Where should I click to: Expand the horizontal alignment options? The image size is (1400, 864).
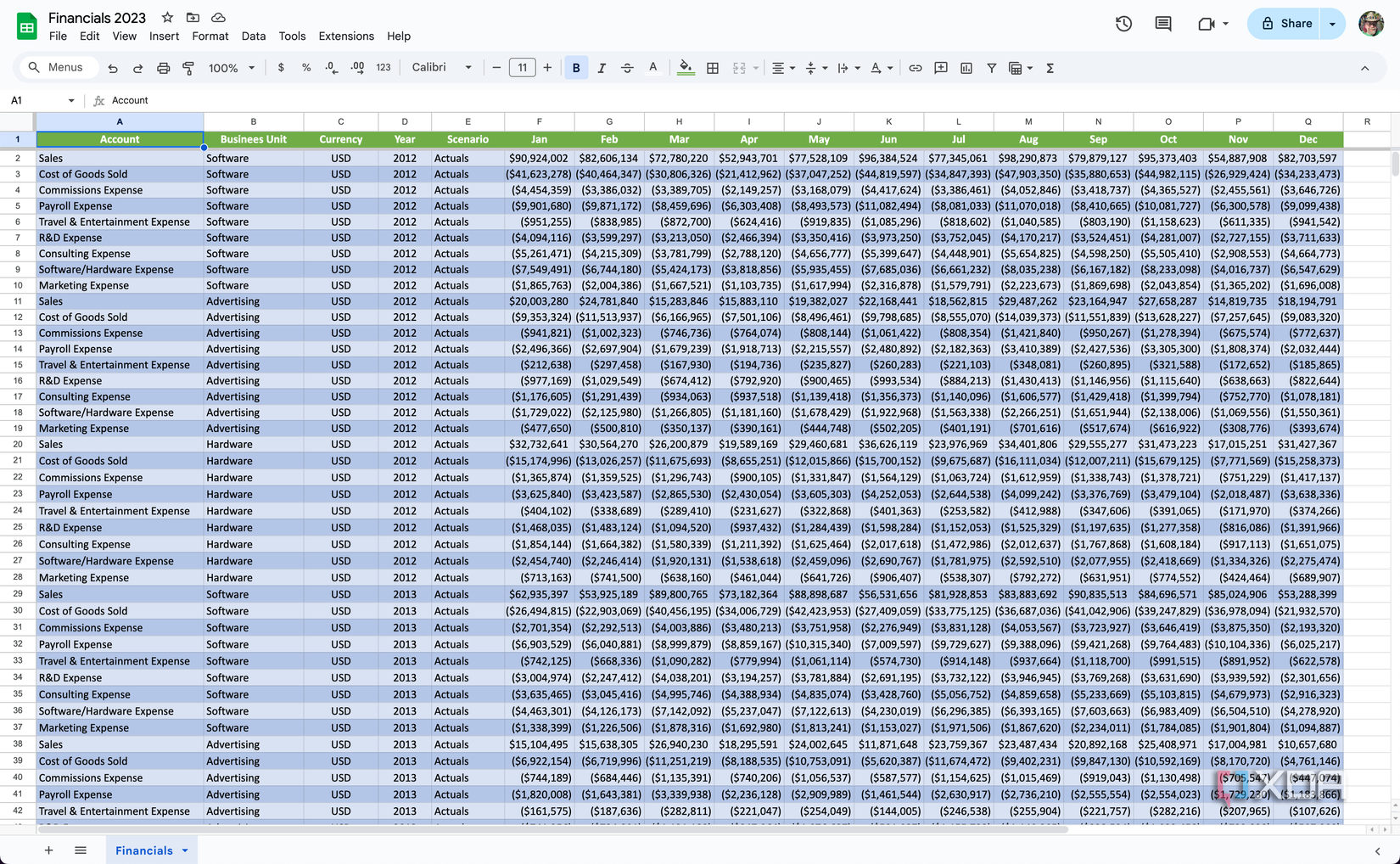(791, 68)
